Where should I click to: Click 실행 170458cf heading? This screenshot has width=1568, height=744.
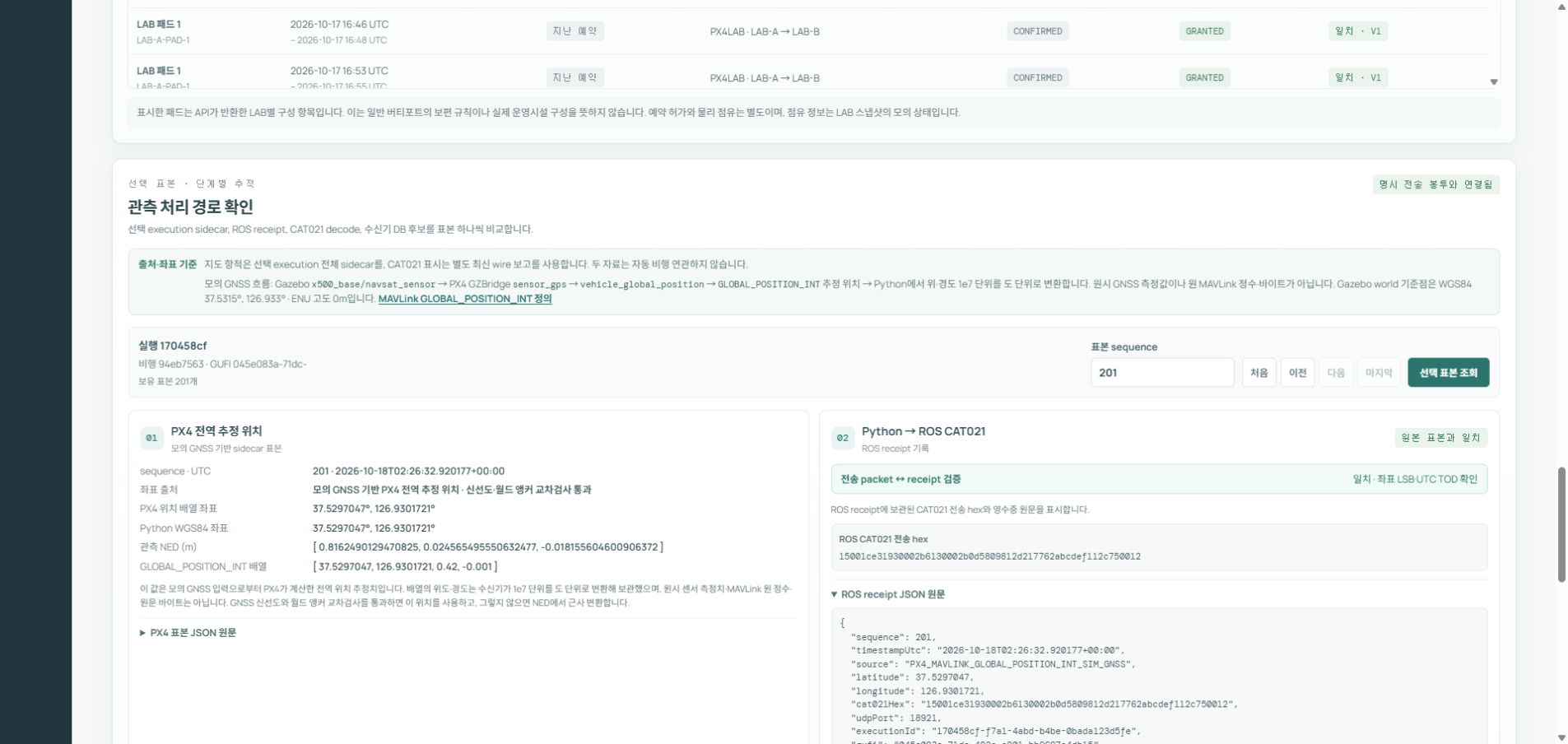click(173, 346)
